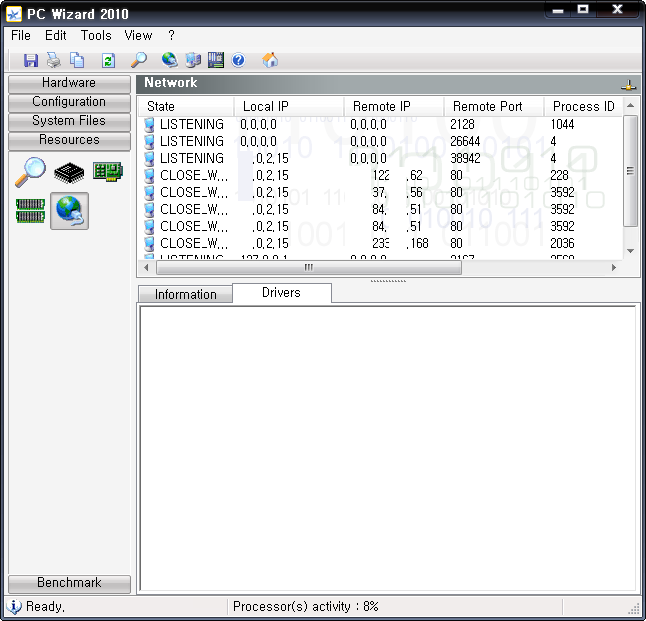646x621 pixels.
Task: Maximize the PC Wizard 2010 window
Action: point(583,9)
